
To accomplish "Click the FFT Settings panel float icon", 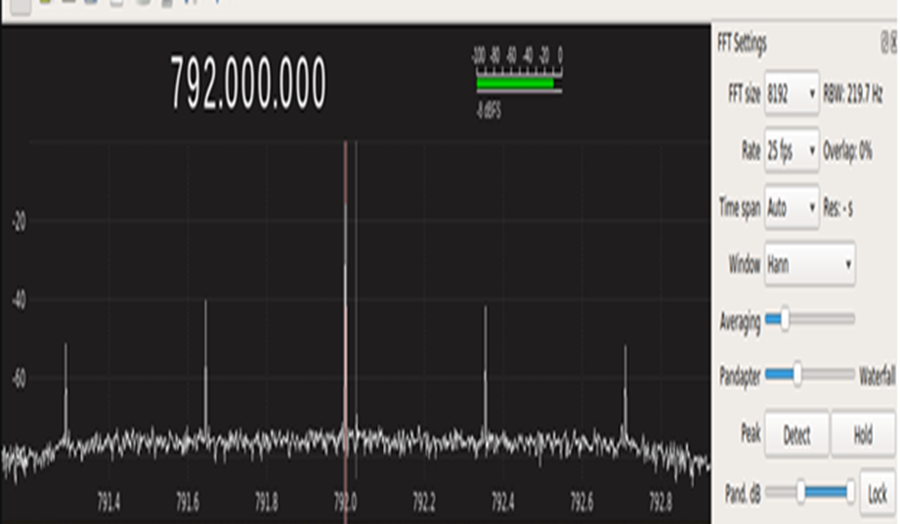I will [885, 42].
